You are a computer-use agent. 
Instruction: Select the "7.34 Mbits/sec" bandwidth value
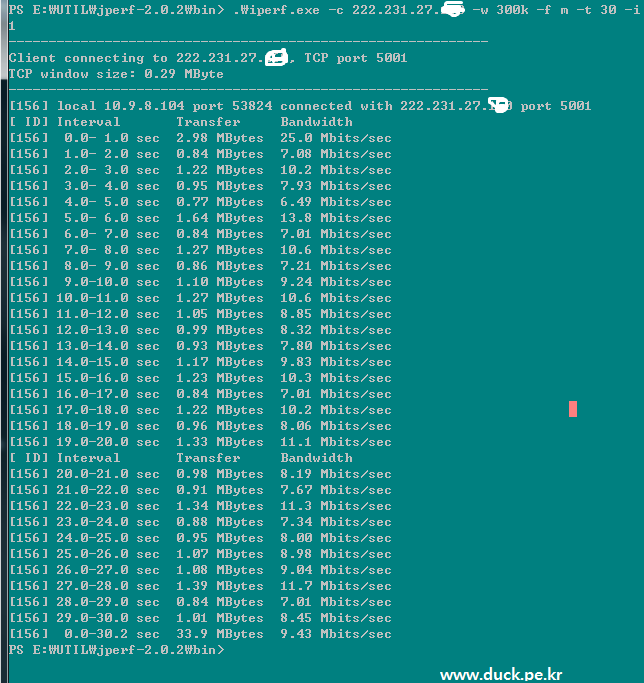336,522
